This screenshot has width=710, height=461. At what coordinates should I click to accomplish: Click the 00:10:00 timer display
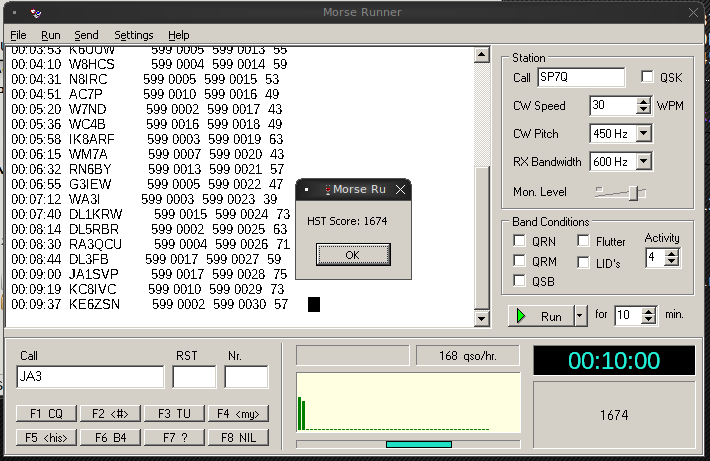(x=614, y=360)
